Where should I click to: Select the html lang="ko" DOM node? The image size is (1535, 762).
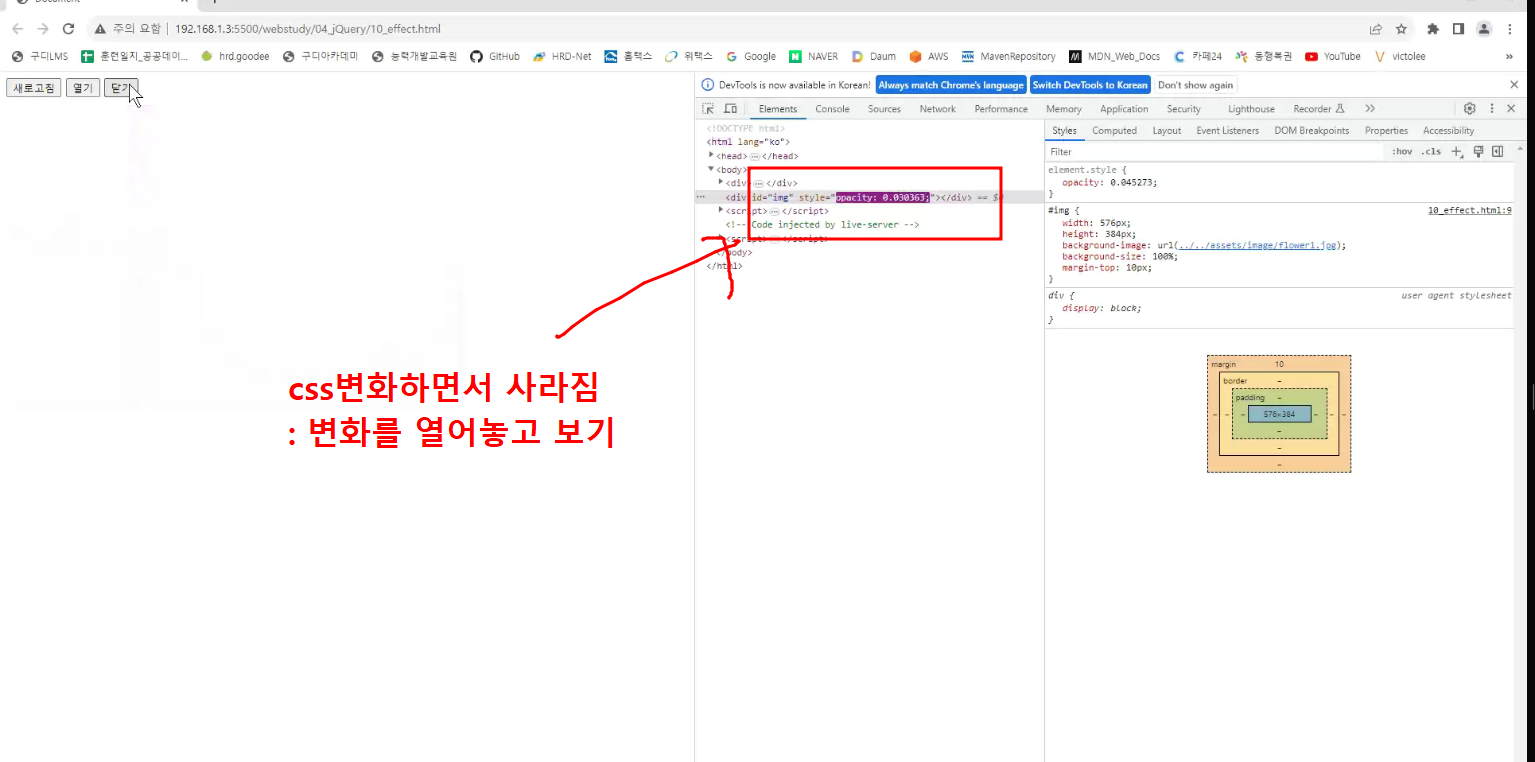(x=748, y=142)
